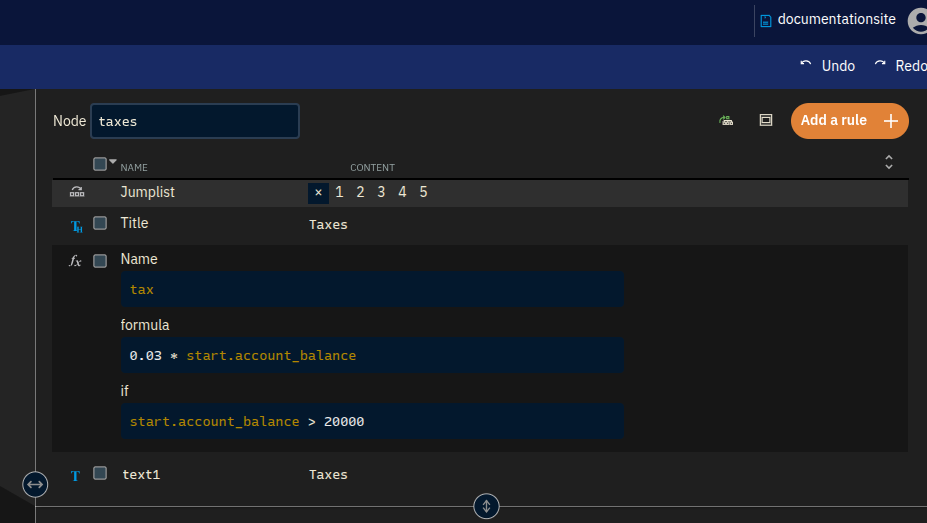Click the Title rule heading-type icon
Image resolution: width=927 pixels, height=523 pixels.
pos(76,226)
